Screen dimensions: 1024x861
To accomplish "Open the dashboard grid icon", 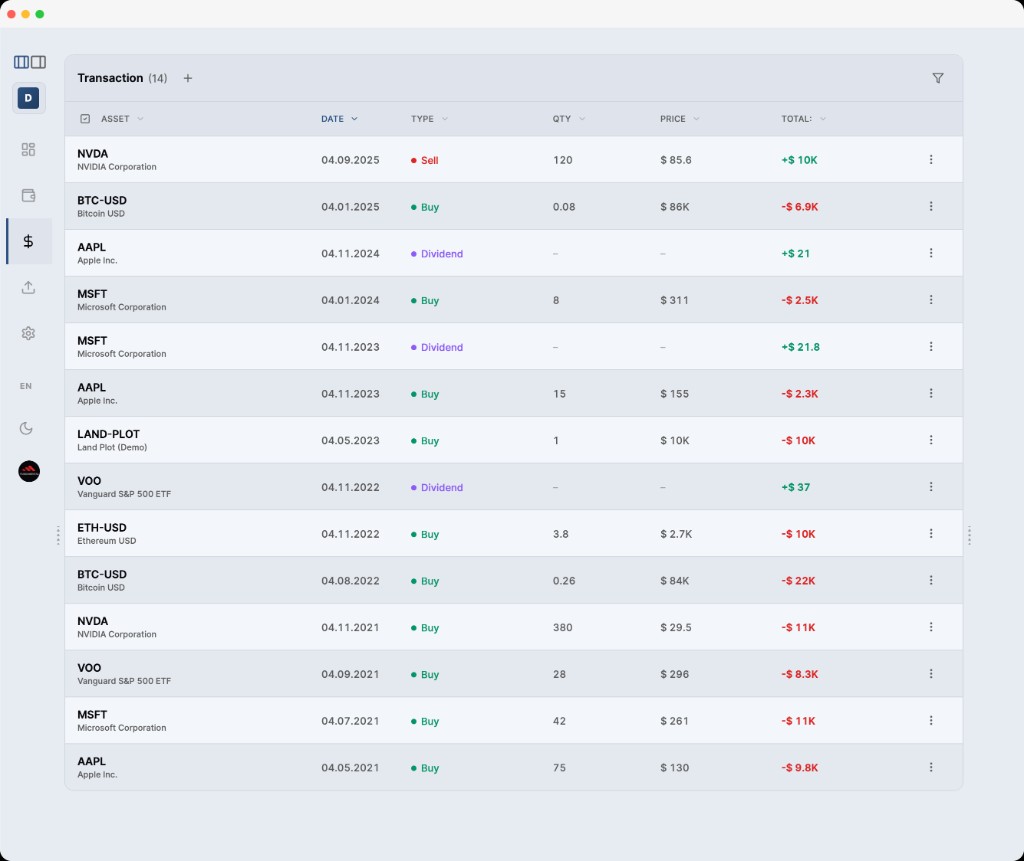I will tap(28, 150).
